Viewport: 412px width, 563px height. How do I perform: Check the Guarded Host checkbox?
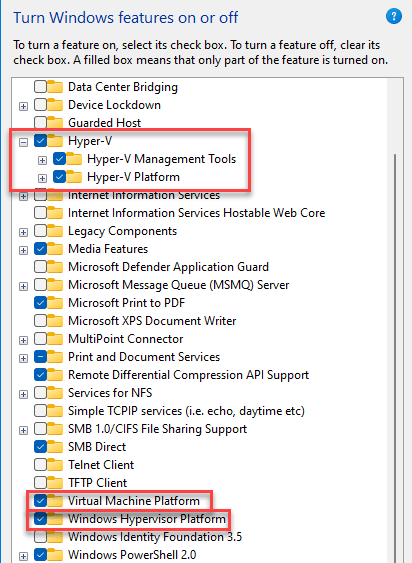click(x=40, y=123)
